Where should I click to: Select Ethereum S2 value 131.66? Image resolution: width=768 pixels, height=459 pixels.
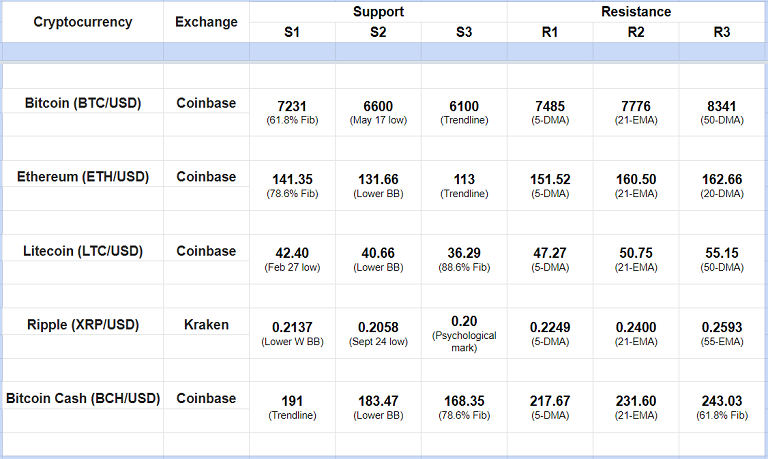click(x=378, y=179)
